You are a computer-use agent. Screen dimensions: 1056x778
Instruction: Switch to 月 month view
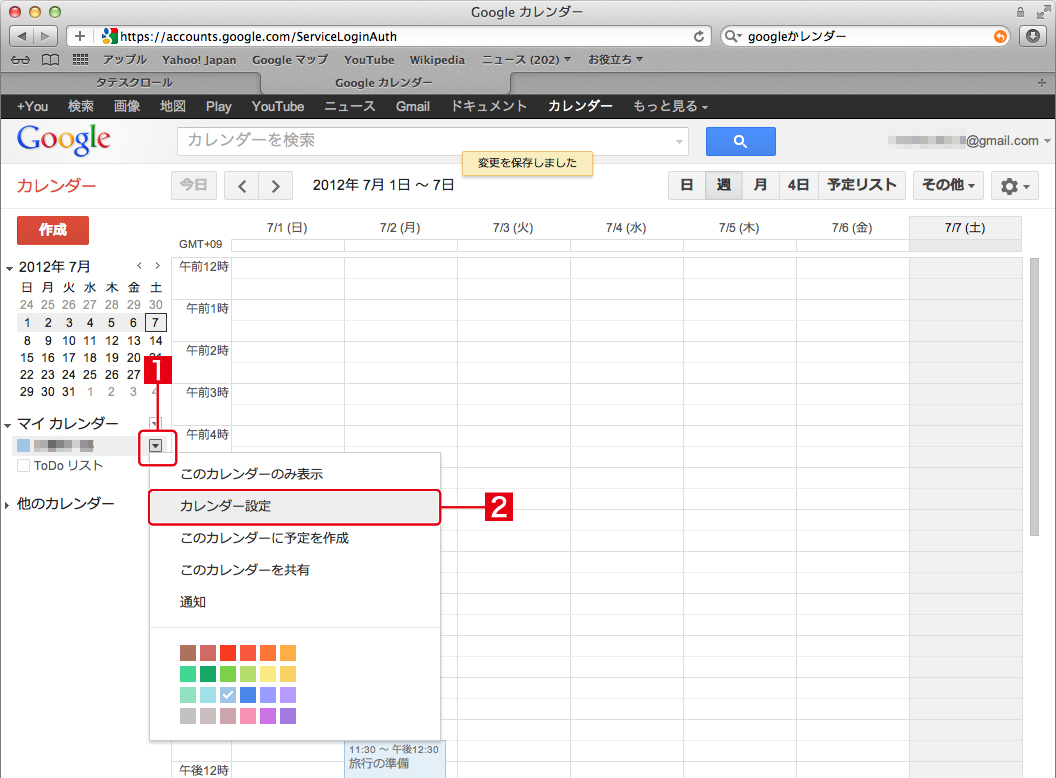760,185
